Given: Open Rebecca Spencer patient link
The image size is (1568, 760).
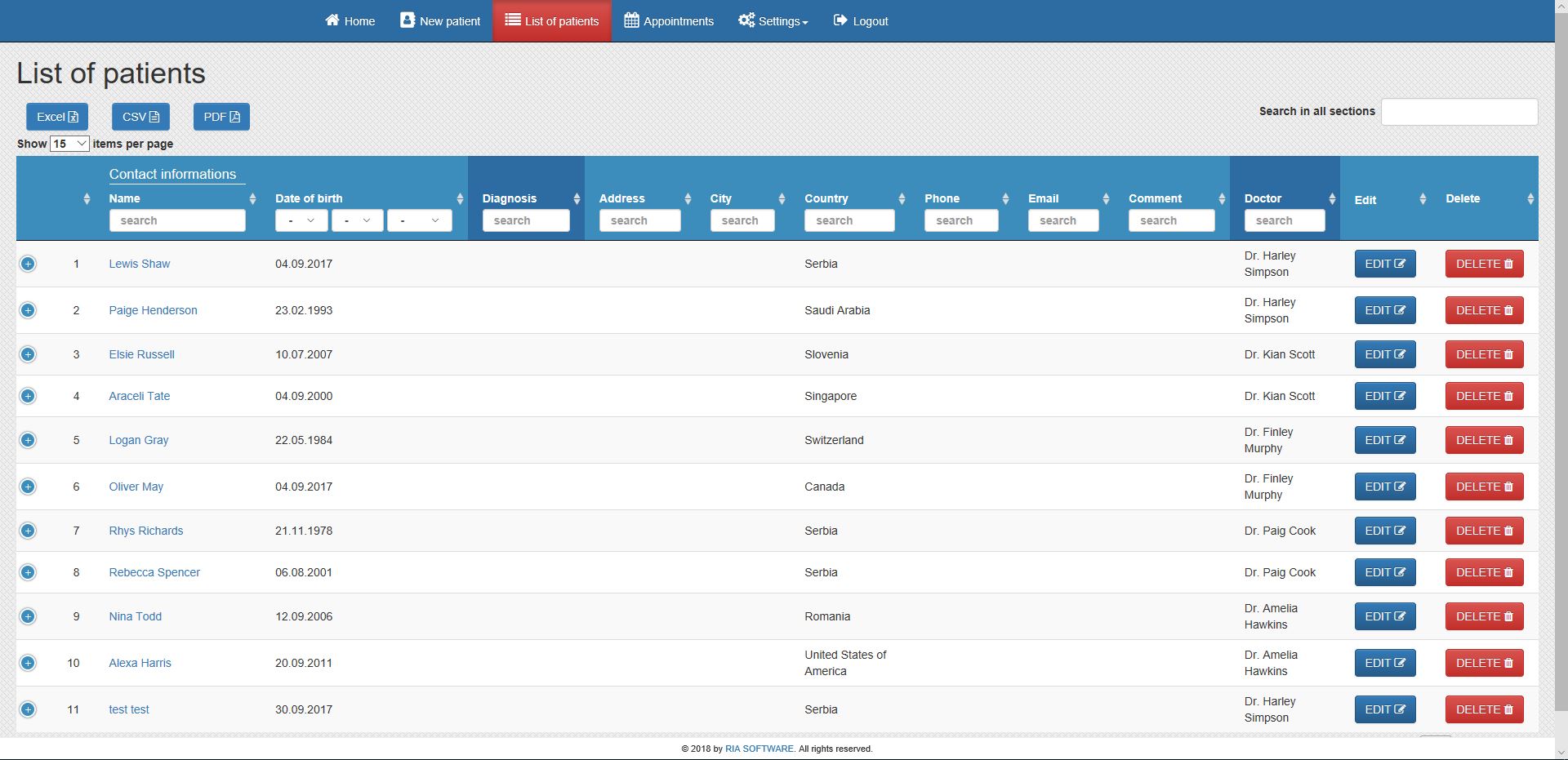Looking at the screenshot, I should [154, 572].
